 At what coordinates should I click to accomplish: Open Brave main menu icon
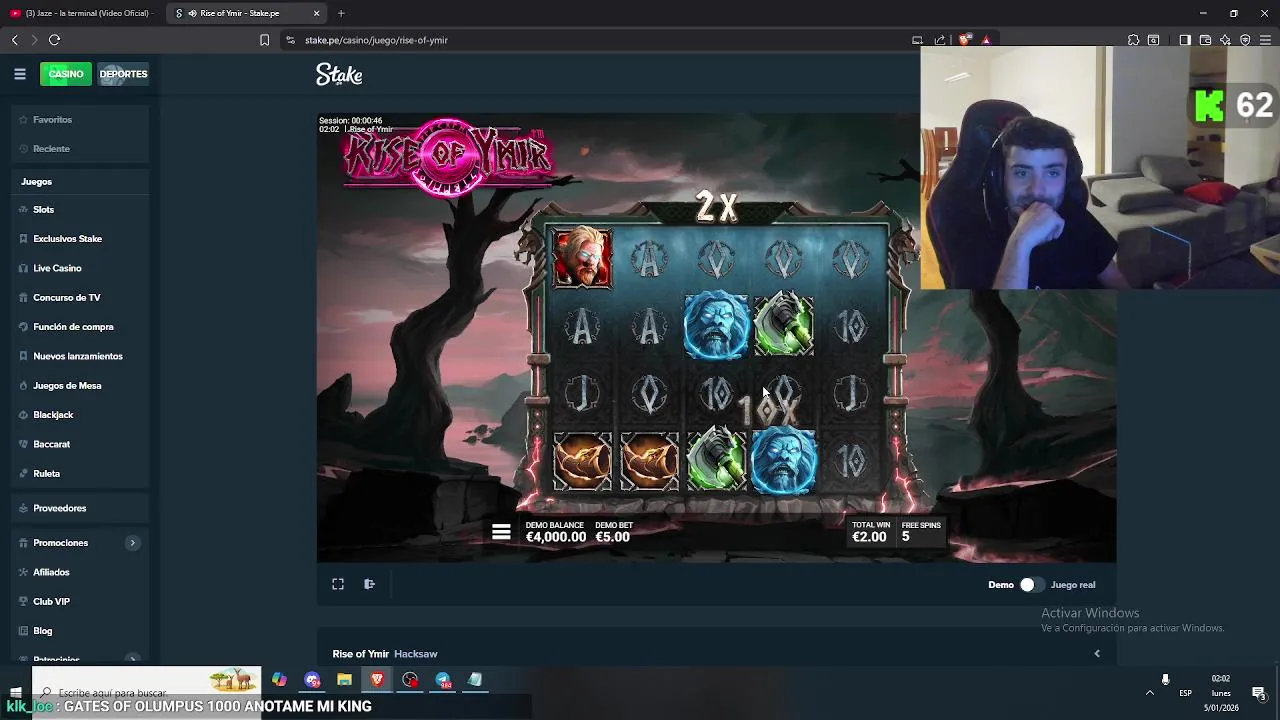[x=1265, y=40]
